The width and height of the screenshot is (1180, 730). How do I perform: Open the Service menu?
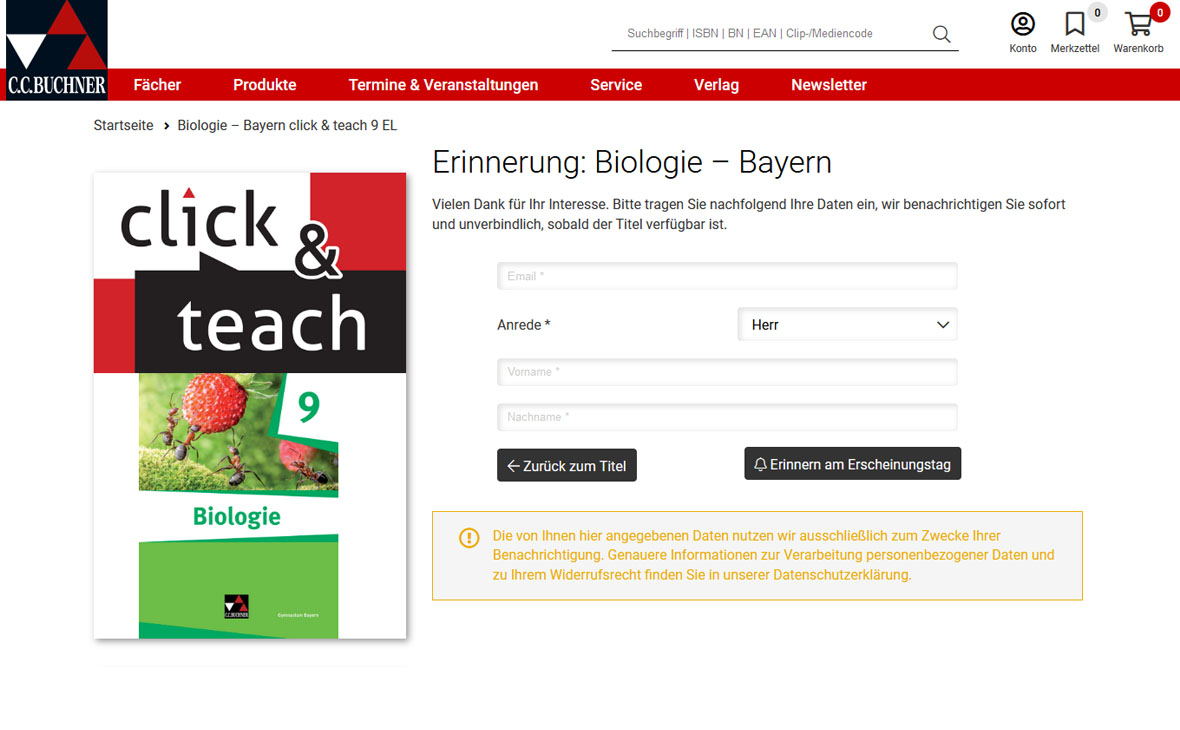tap(616, 85)
